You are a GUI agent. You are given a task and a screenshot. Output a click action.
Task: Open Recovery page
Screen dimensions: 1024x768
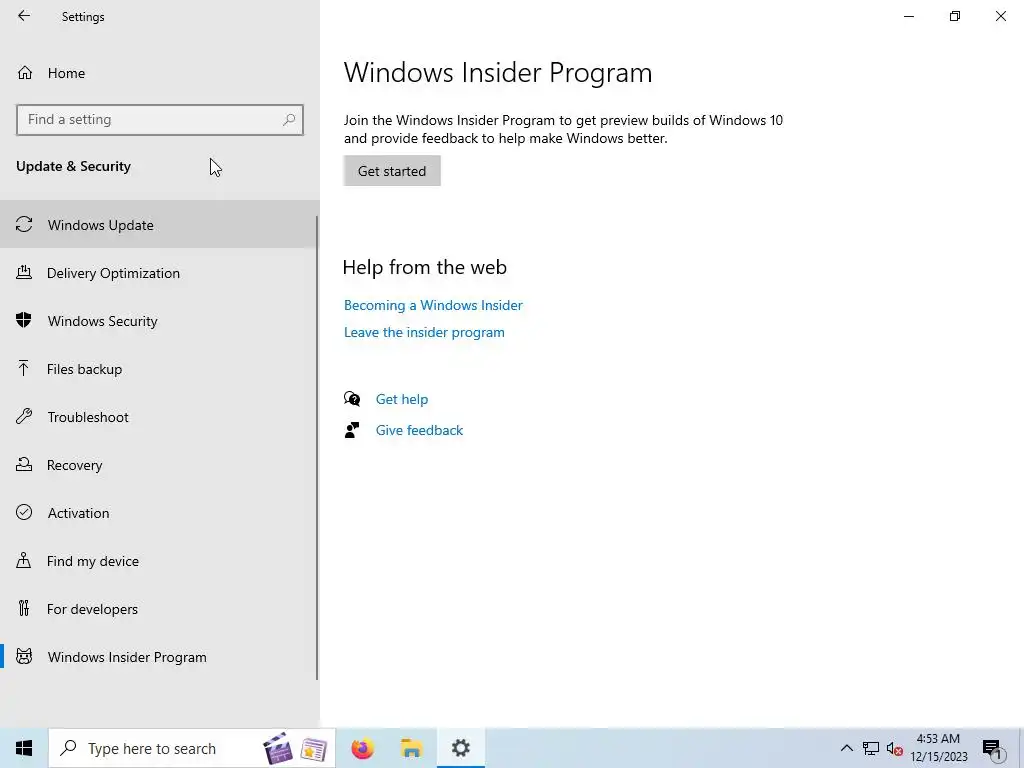coord(160,464)
